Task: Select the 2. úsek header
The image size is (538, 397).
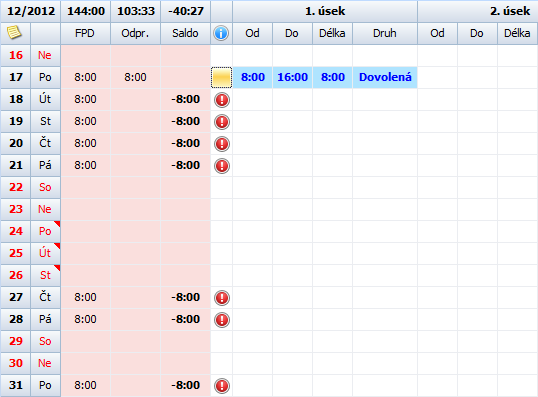Action: 478,11
